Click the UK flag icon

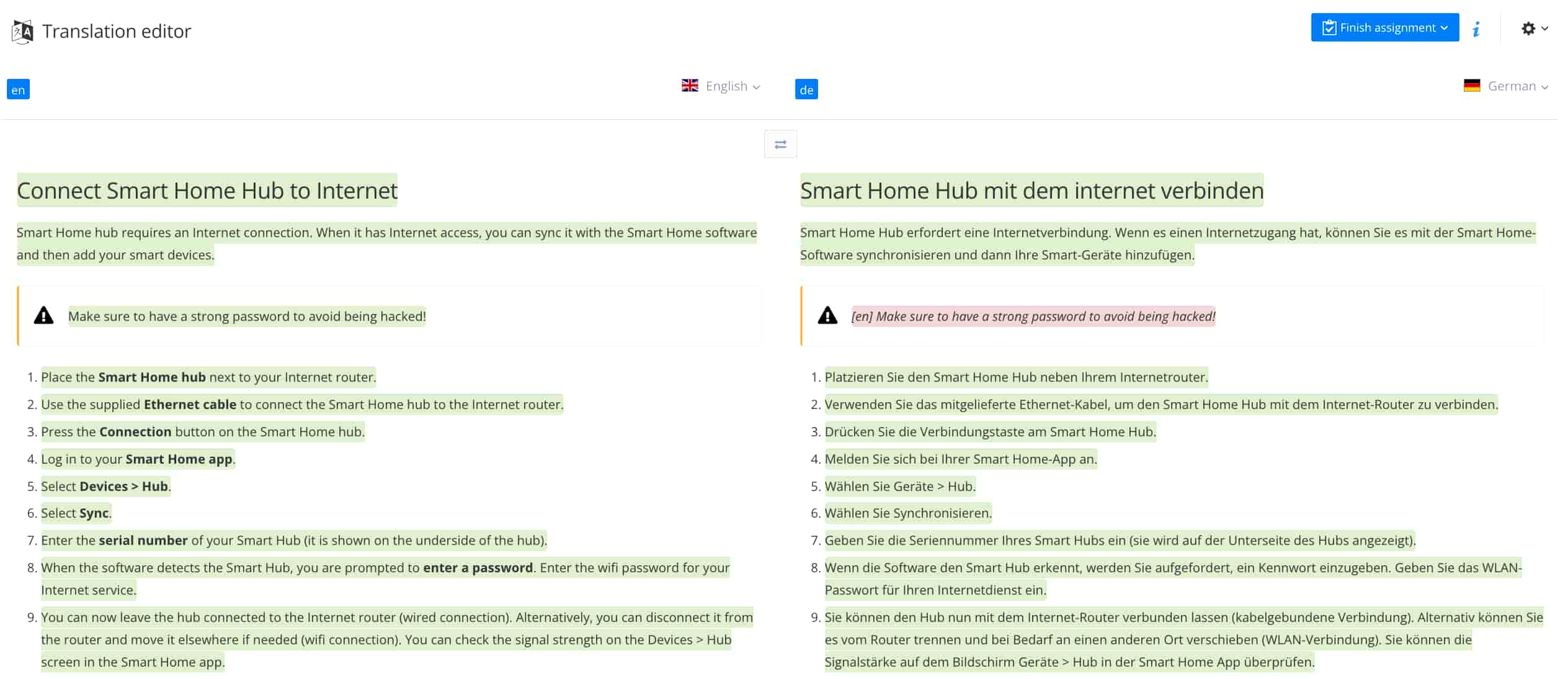click(690, 86)
